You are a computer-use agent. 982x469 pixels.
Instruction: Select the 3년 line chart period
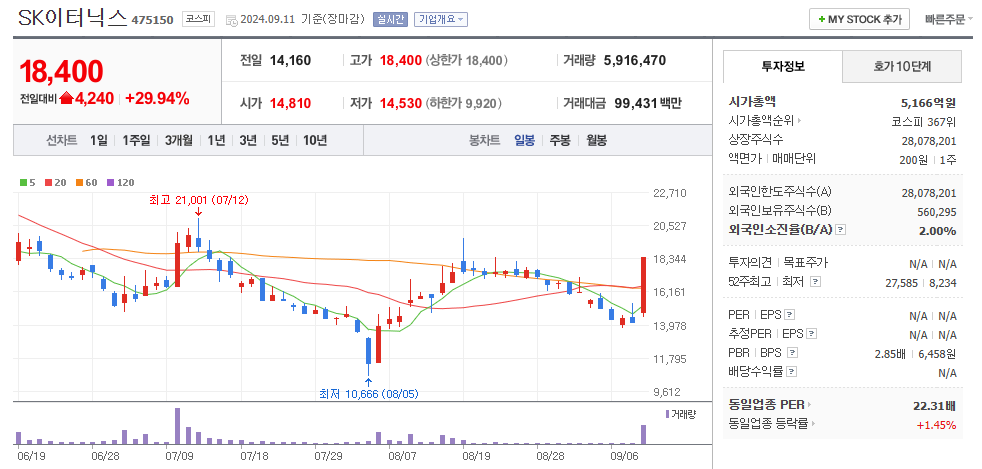point(248,140)
